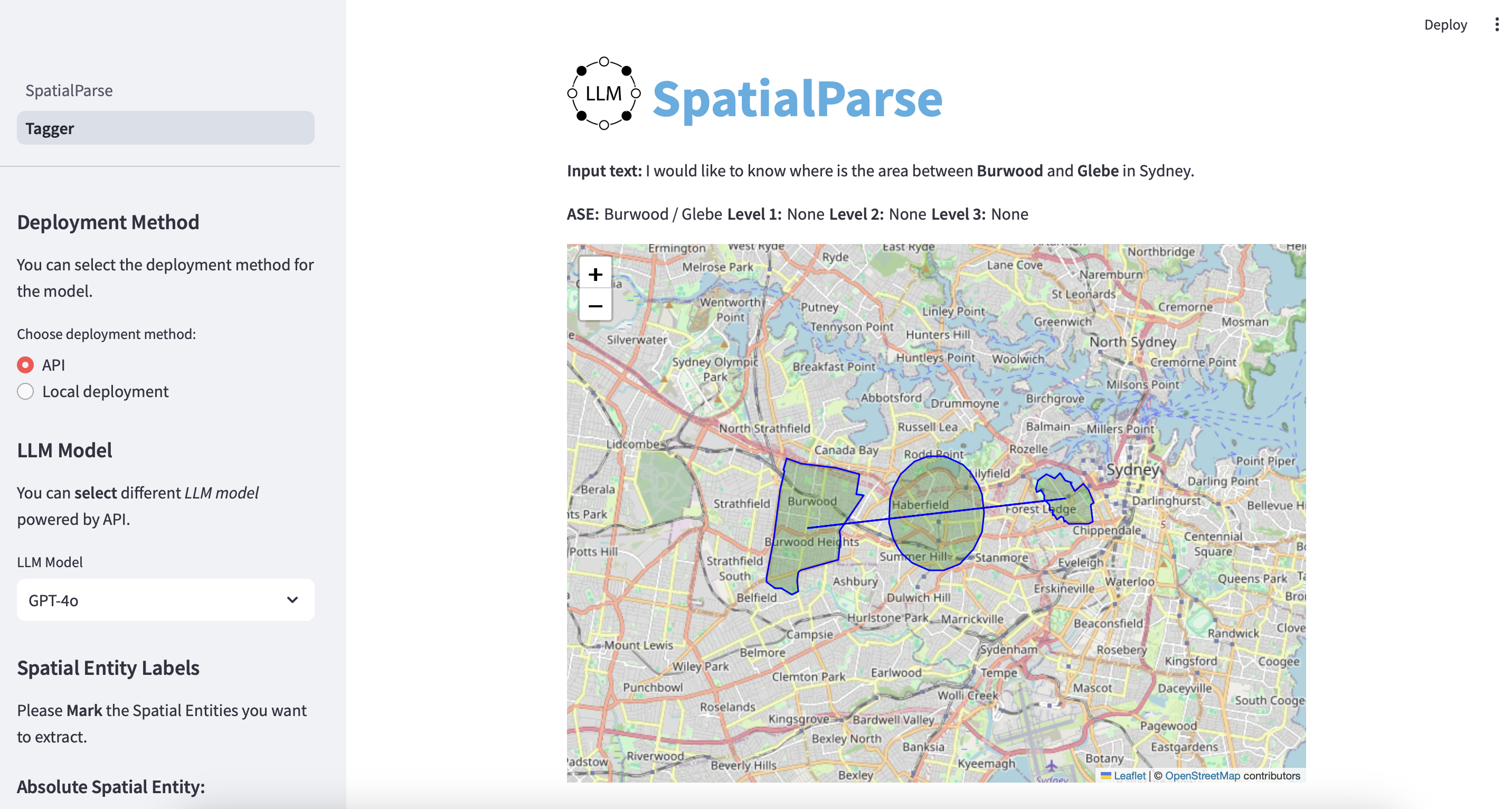Zoom out on the map
The image size is (1512, 809).
point(595,306)
